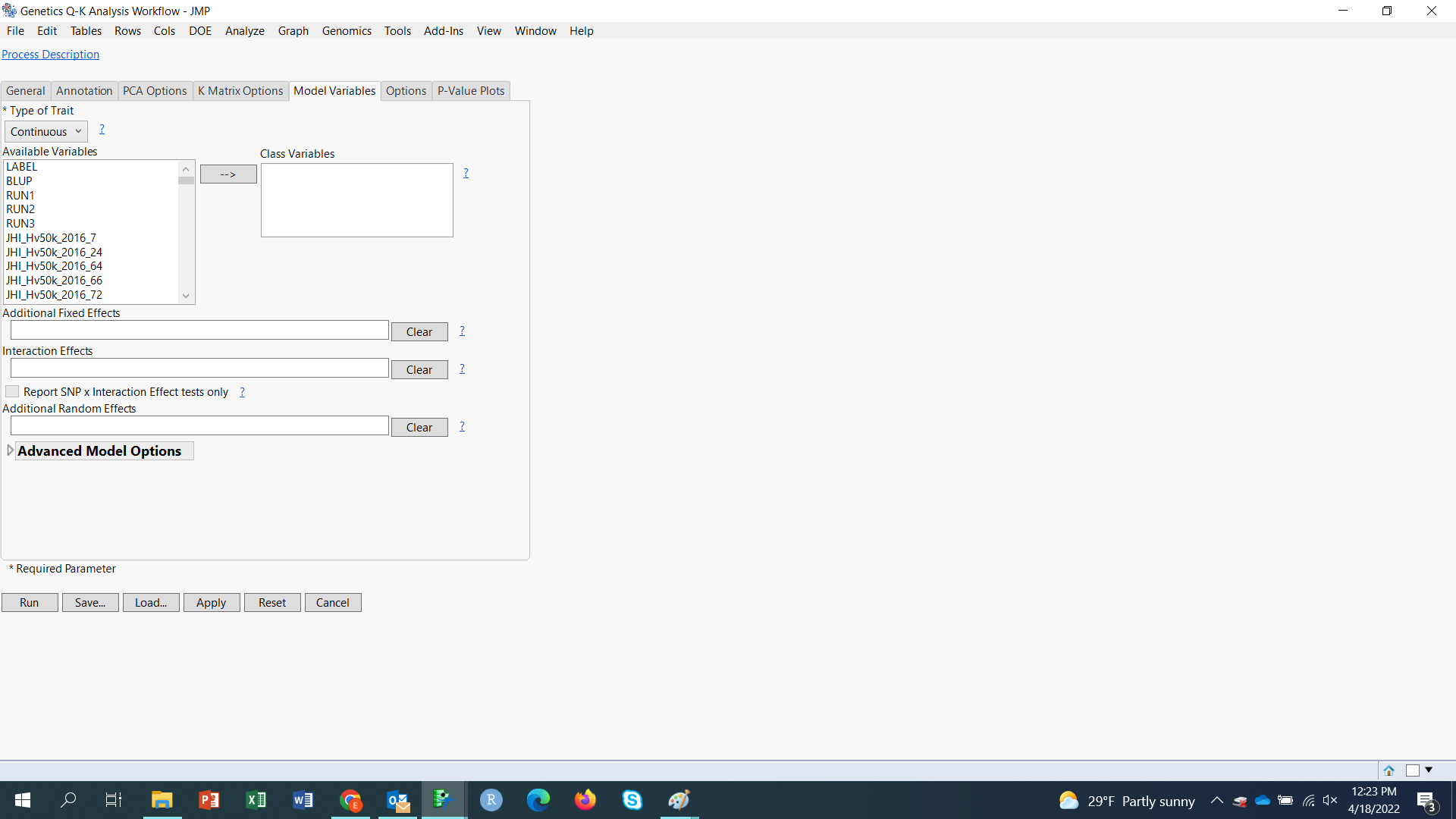Open File Explorer from the taskbar
The width and height of the screenshot is (1456, 819).
pyautogui.click(x=162, y=800)
